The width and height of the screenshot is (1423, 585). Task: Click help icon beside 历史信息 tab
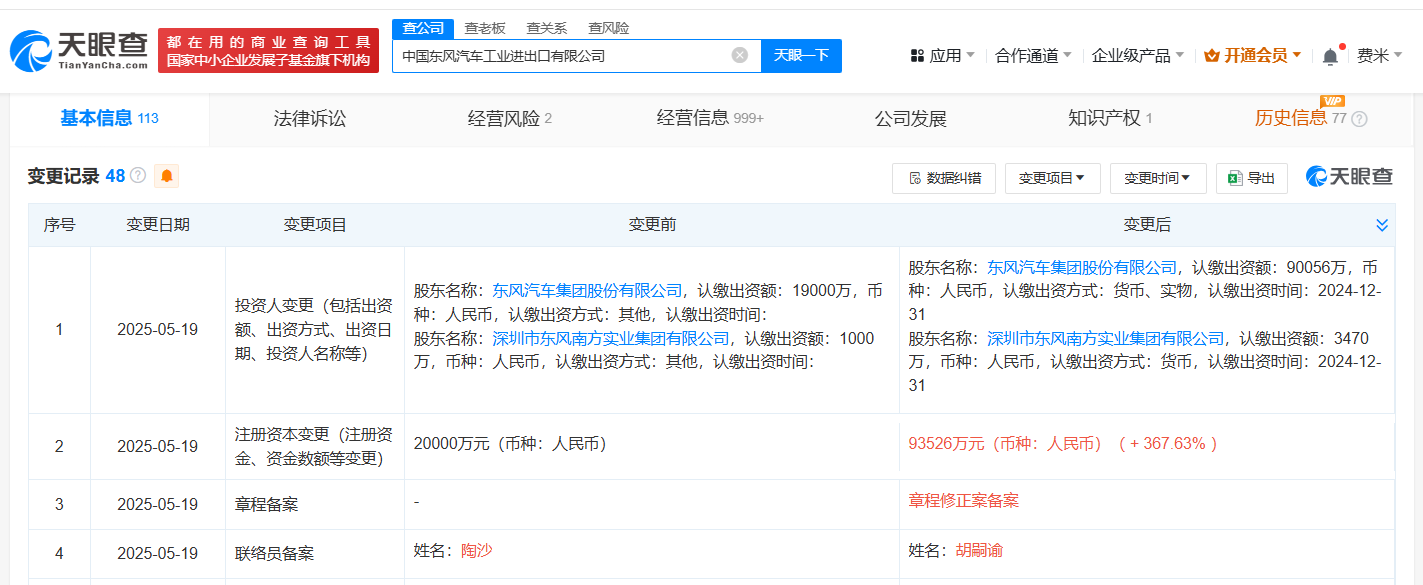tap(1359, 119)
